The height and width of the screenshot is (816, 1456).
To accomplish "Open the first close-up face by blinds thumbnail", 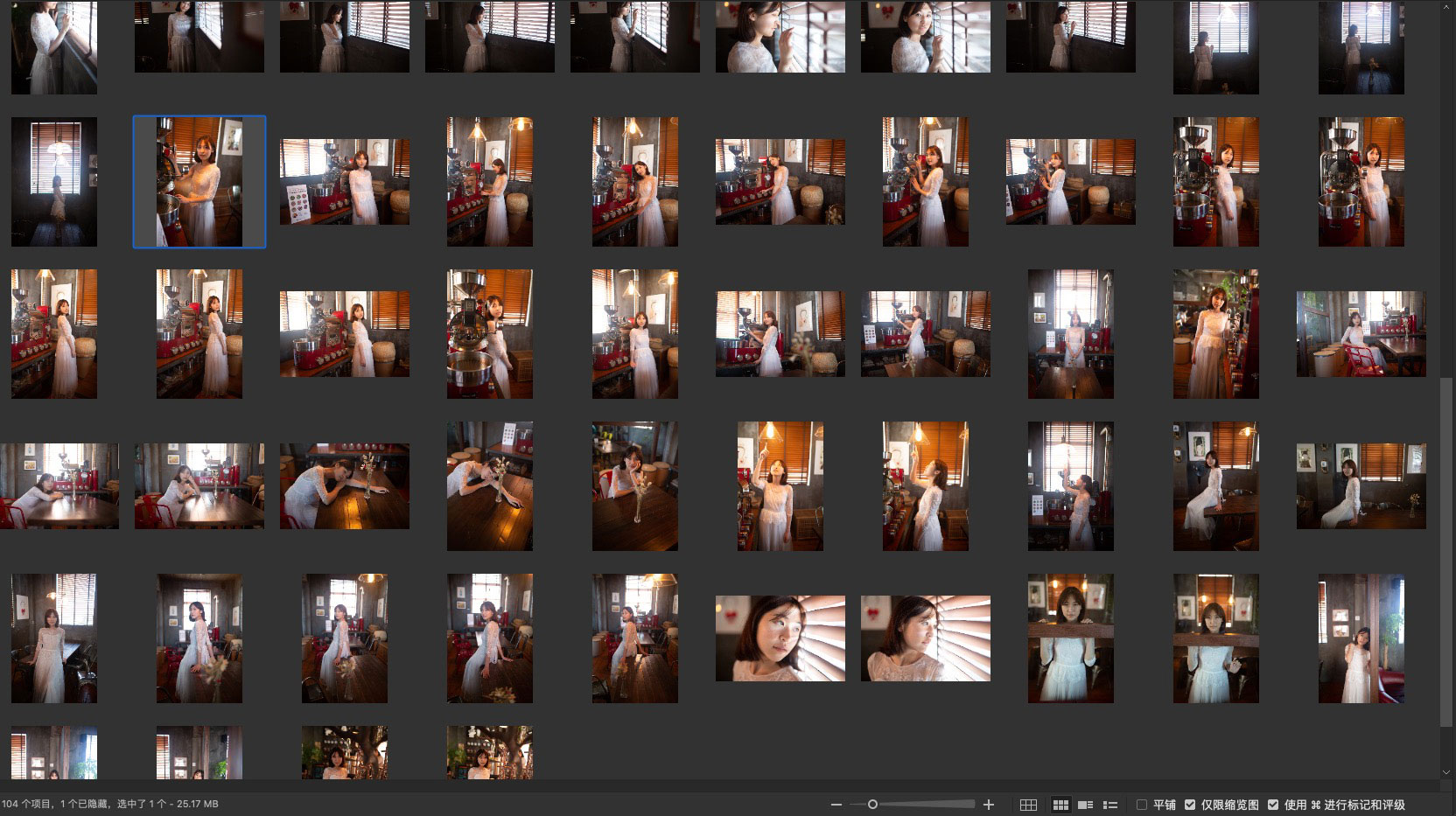I will [780, 638].
